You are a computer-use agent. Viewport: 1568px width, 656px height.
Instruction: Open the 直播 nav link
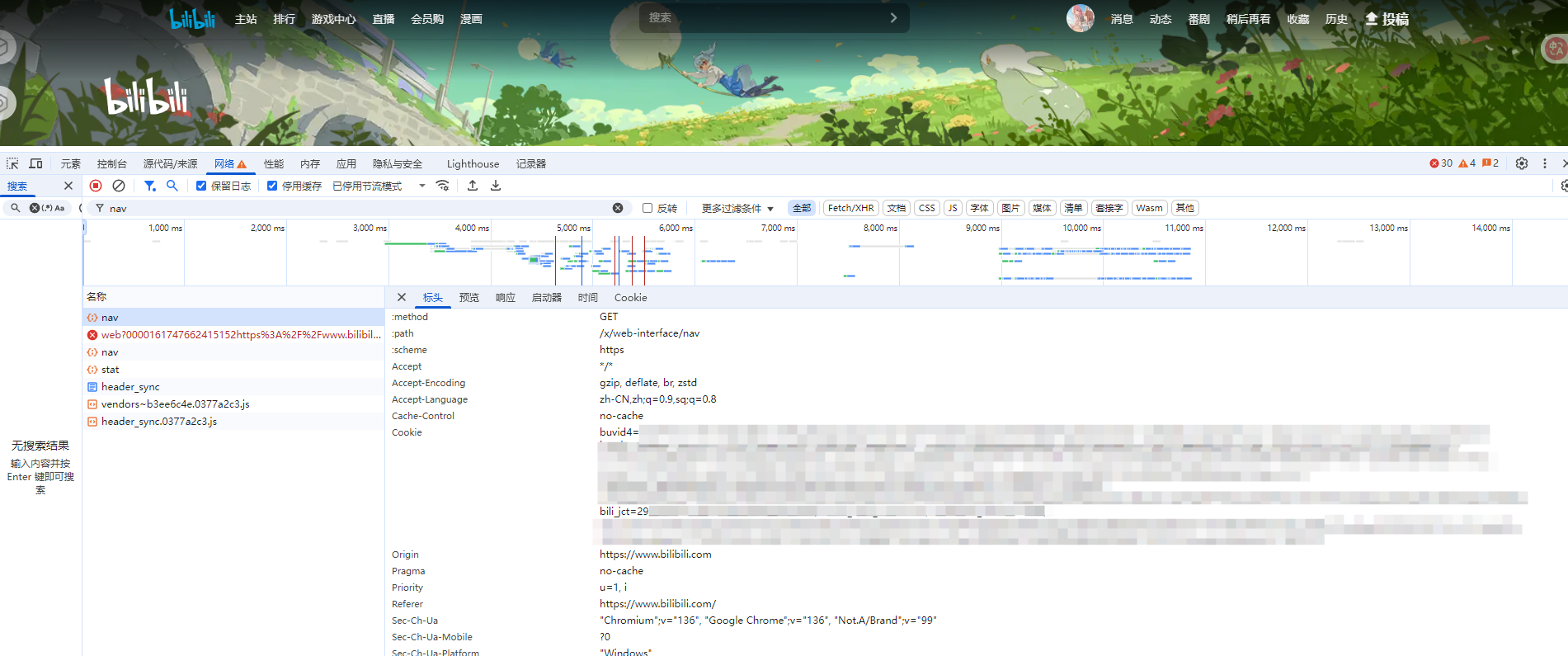click(x=384, y=19)
